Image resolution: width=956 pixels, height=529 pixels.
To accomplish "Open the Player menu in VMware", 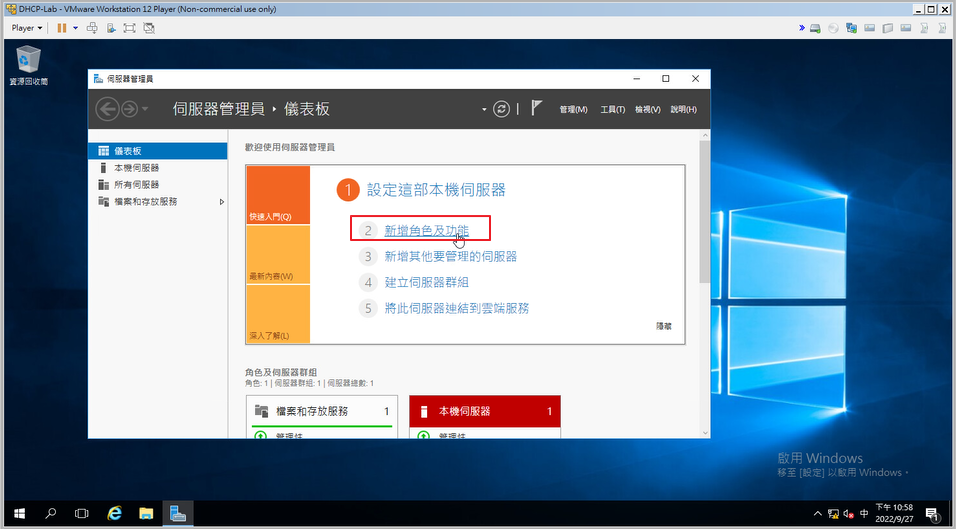I will coord(27,28).
